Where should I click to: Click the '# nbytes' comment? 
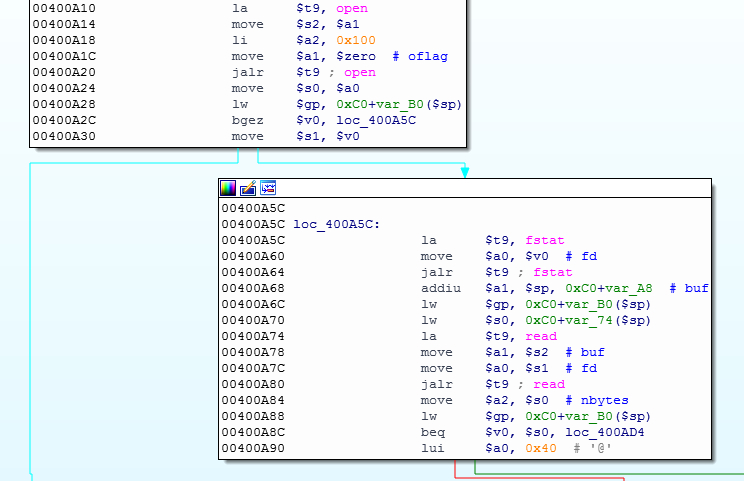tap(597, 400)
